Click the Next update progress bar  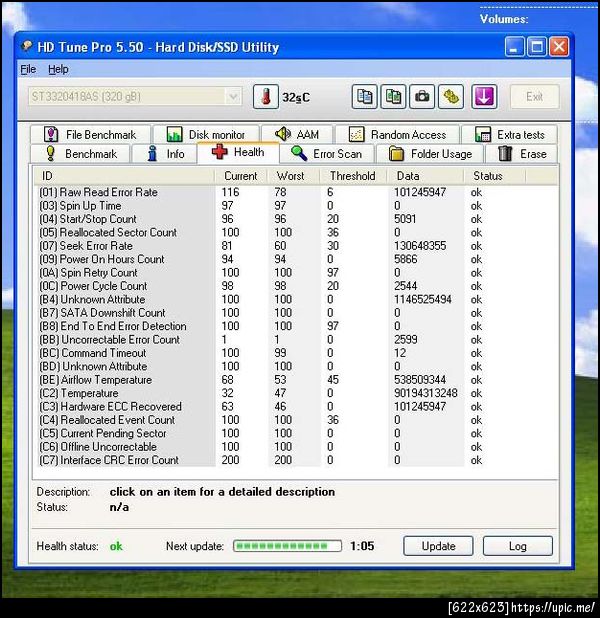(287, 546)
